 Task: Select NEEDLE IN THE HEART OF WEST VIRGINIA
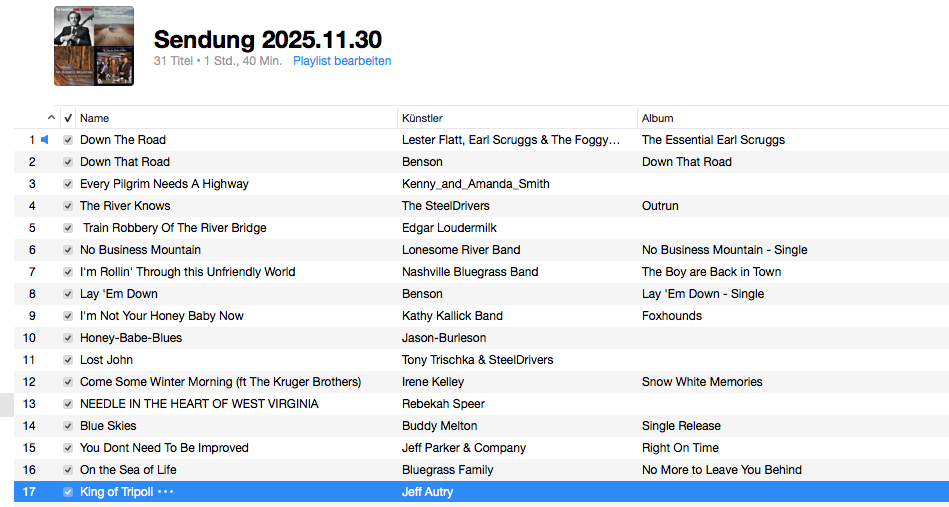coord(199,404)
